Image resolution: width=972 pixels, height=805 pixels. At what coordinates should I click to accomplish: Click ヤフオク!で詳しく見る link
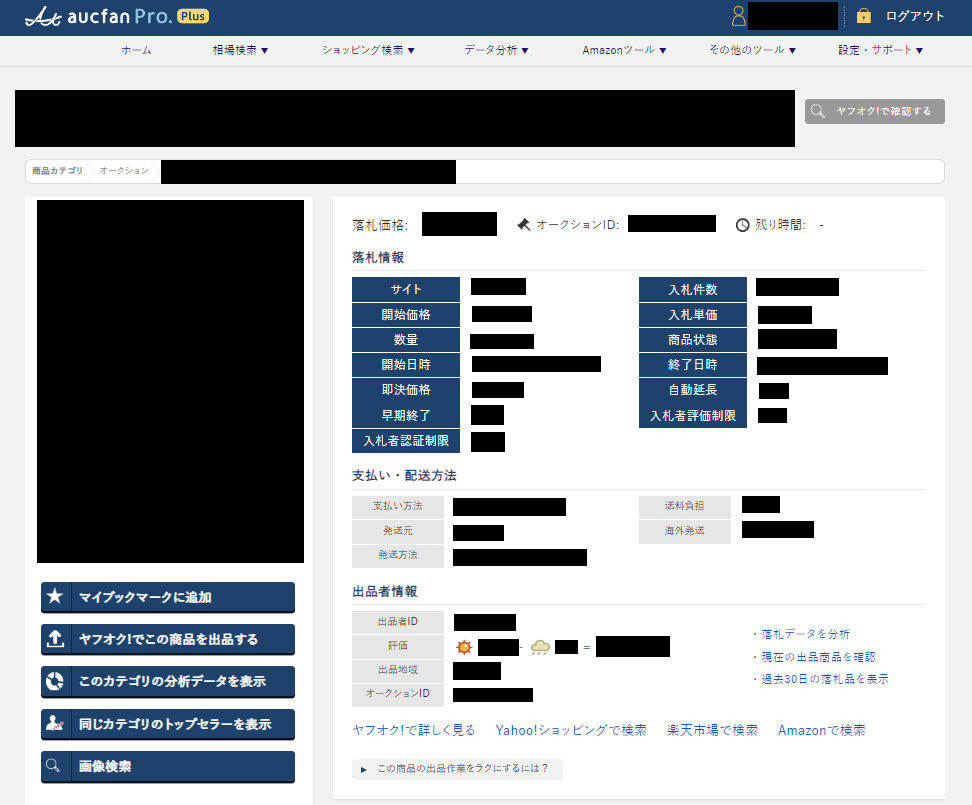pyautogui.click(x=413, y=730)
